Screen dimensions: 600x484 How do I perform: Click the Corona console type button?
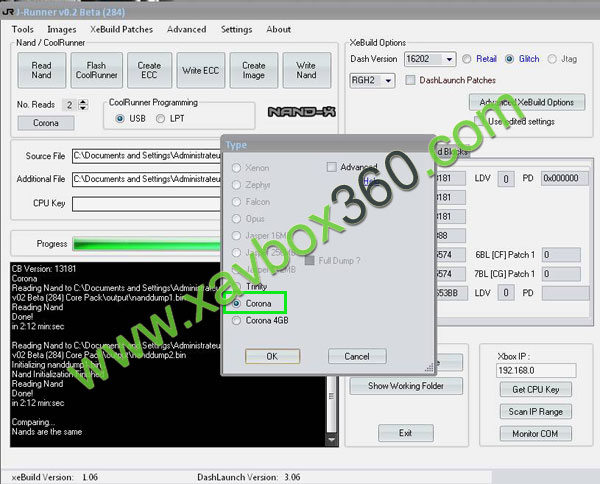click(46, 123)
